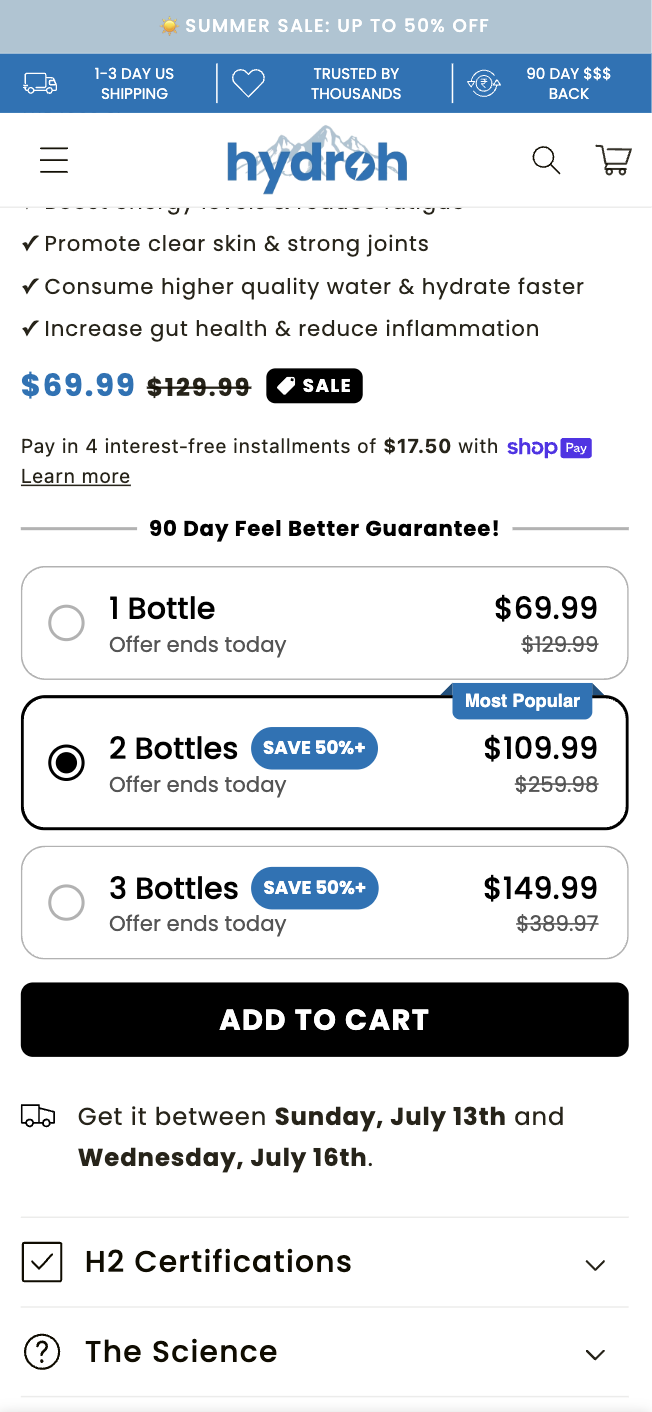
Task: Select the 1 Bottle radio option
Action: click(66, 624)
